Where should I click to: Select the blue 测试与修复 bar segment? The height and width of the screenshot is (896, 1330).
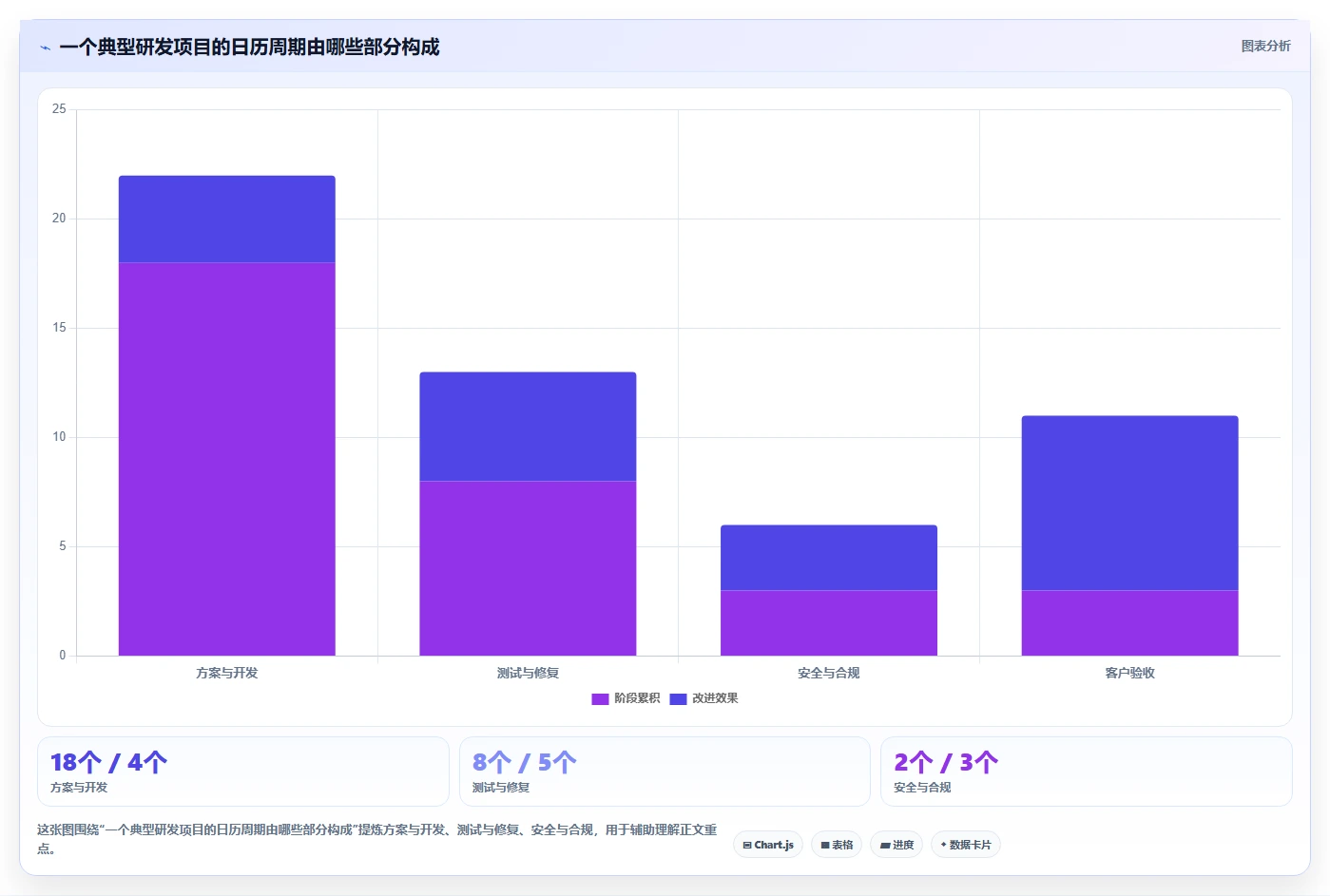pyautogui.click(x=528, y=427)
